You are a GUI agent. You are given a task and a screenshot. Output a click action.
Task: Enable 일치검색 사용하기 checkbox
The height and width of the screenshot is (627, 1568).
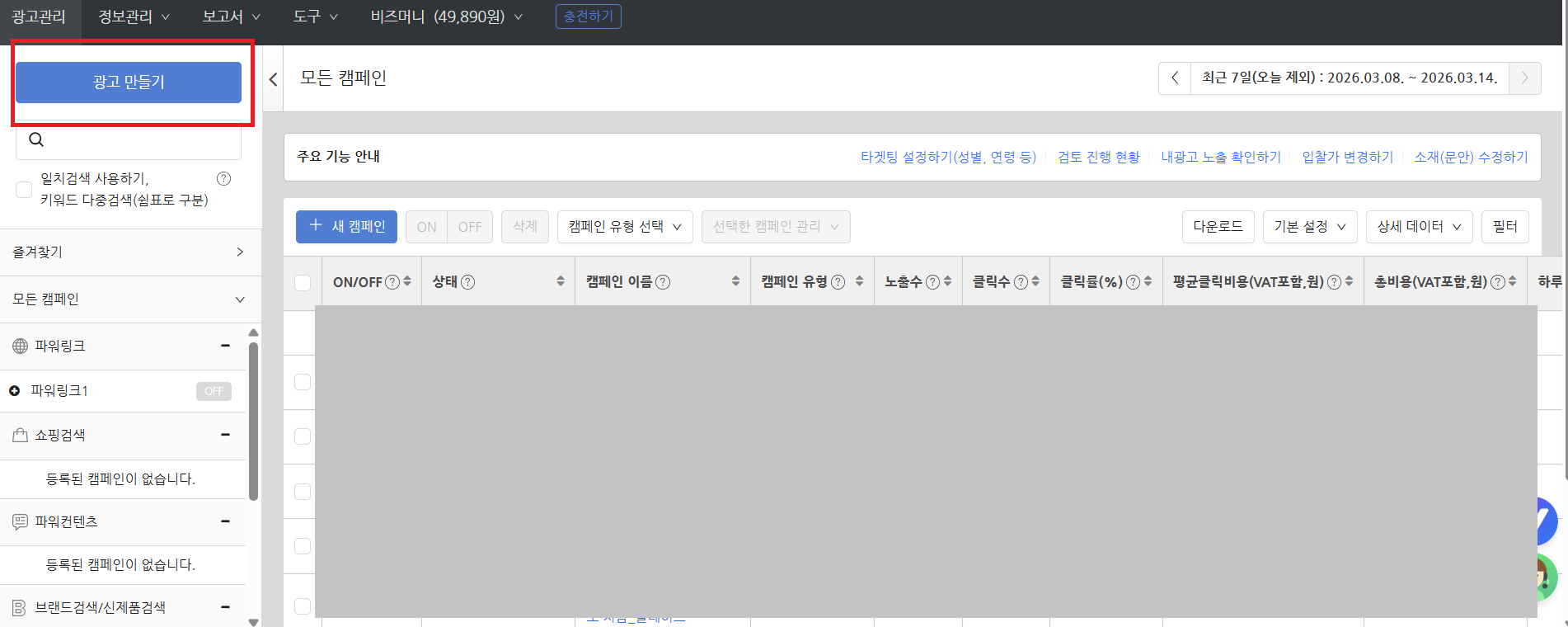(x=25, y=190)
